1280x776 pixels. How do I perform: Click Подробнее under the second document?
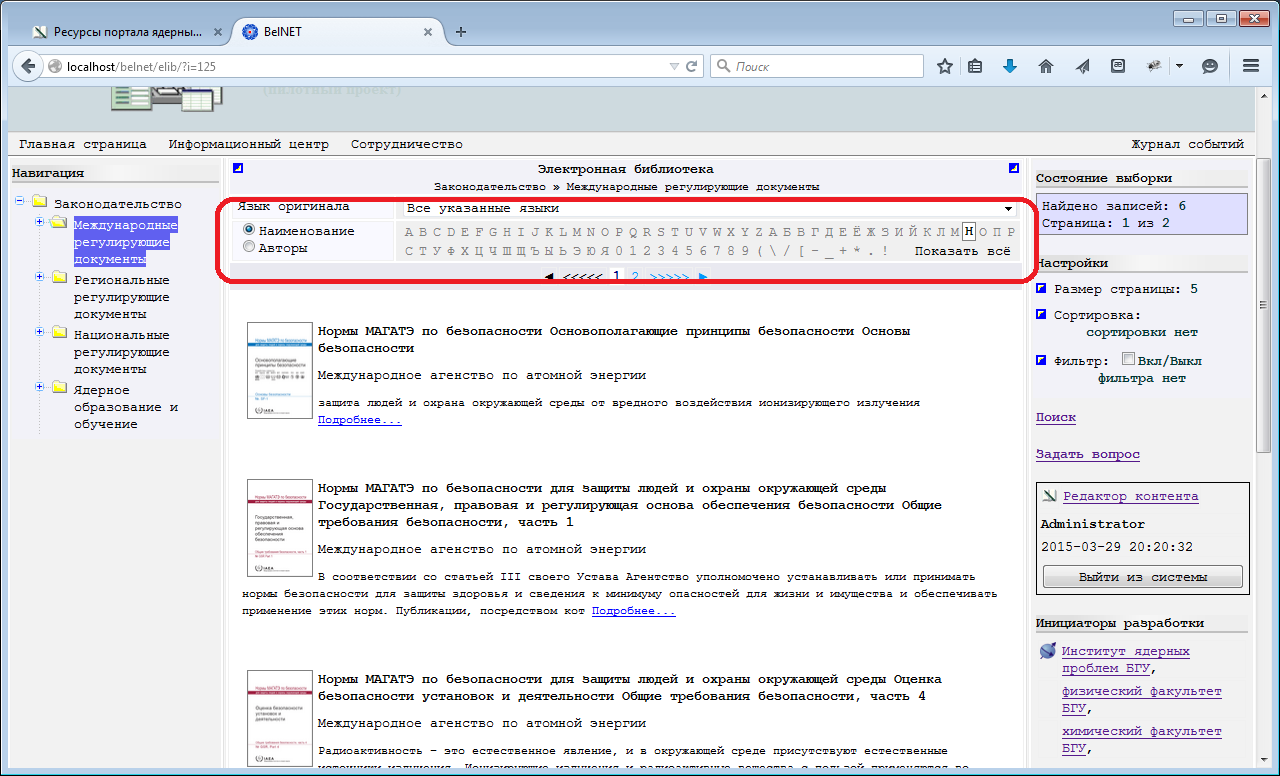[x=634, y=610]
